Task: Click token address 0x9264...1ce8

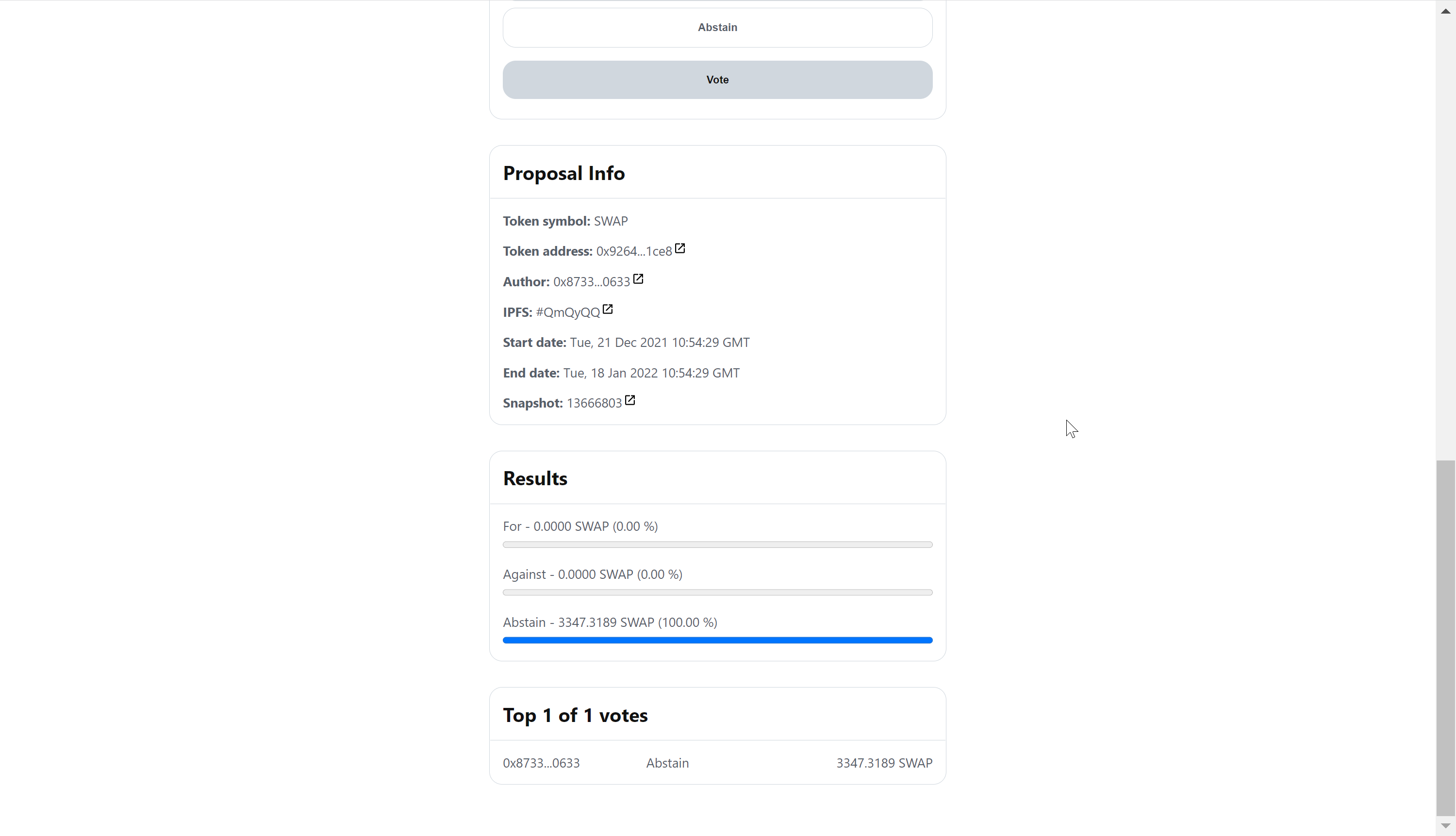Action: 633,251
